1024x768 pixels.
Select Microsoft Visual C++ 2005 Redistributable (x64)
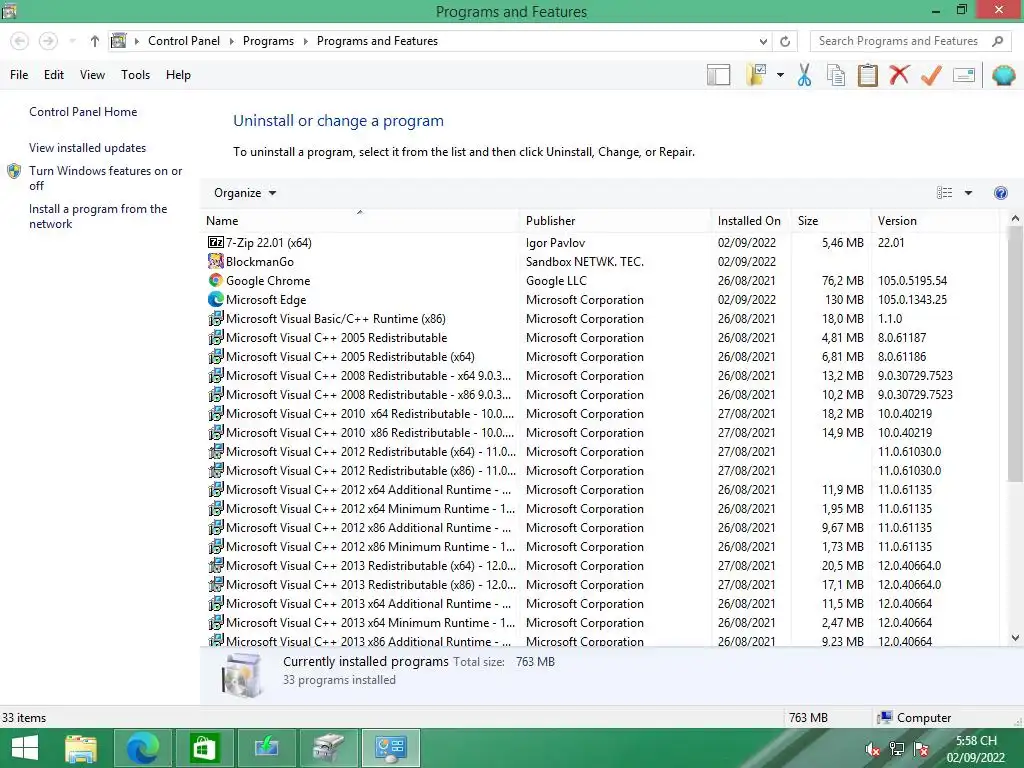coord(350,357)
